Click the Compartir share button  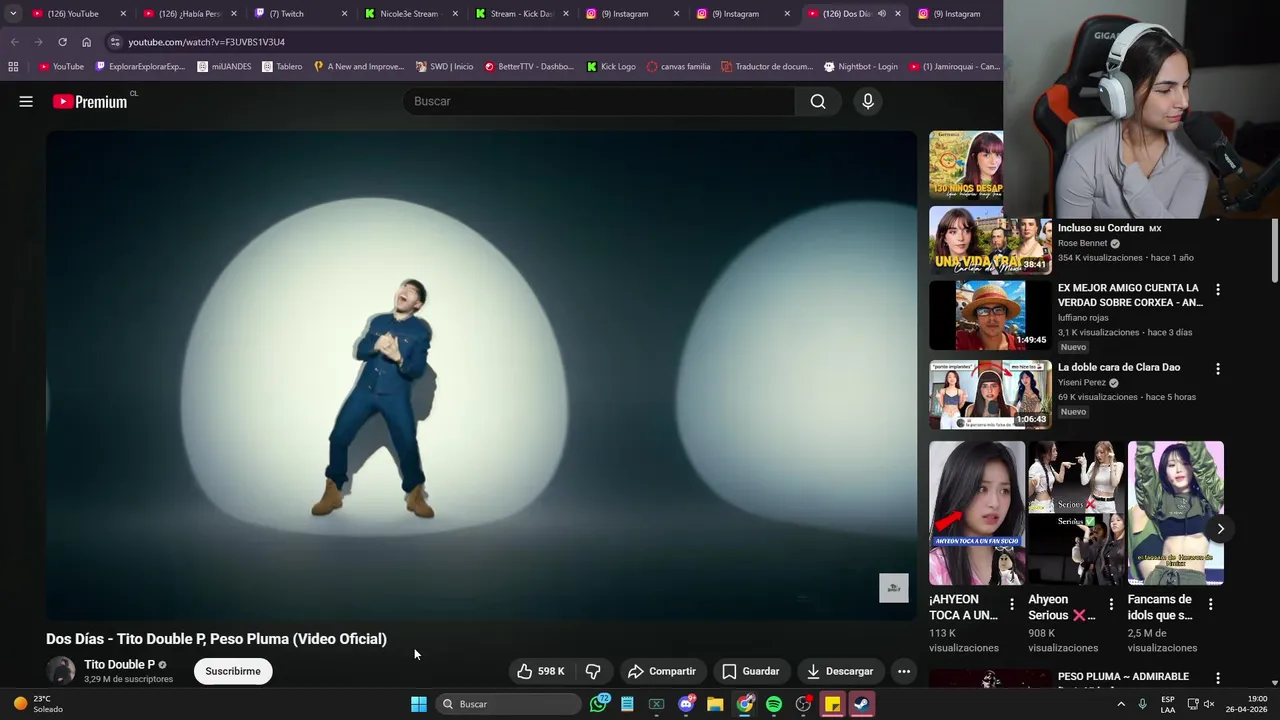coord(661,671)
